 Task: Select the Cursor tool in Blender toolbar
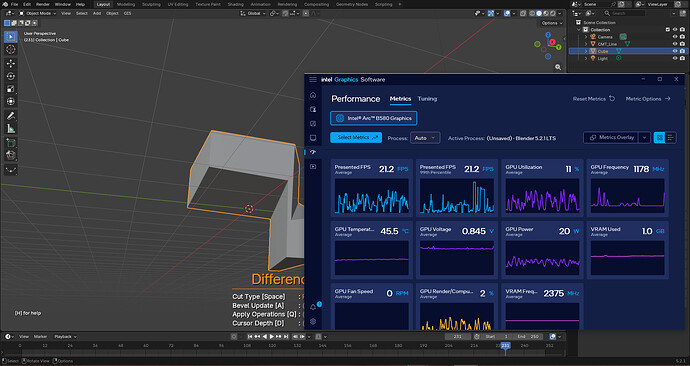click(11, 50)
